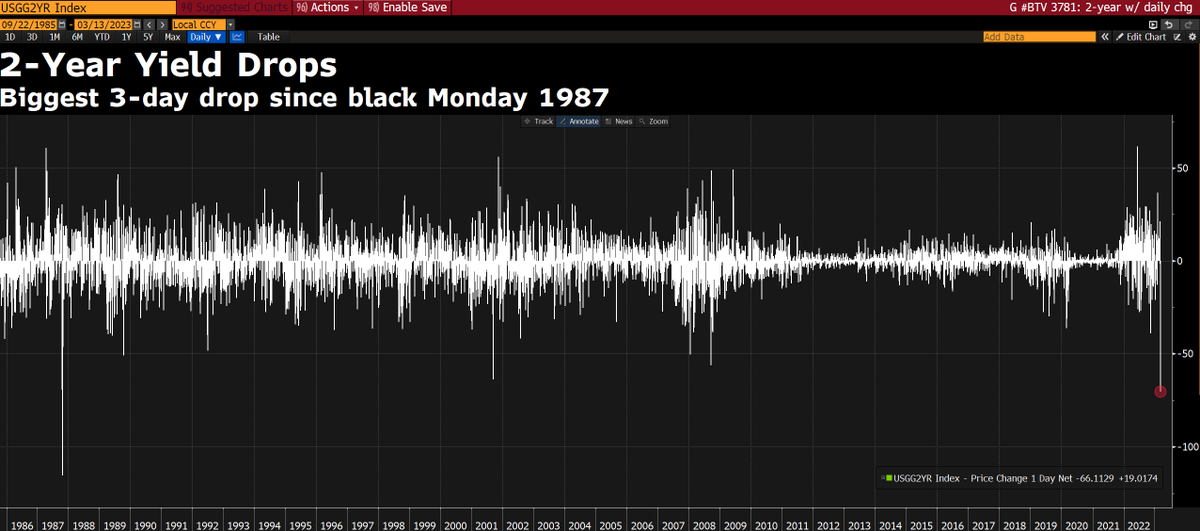Click Suggested Charts button
1200x531 pixels.
point(234,7)
